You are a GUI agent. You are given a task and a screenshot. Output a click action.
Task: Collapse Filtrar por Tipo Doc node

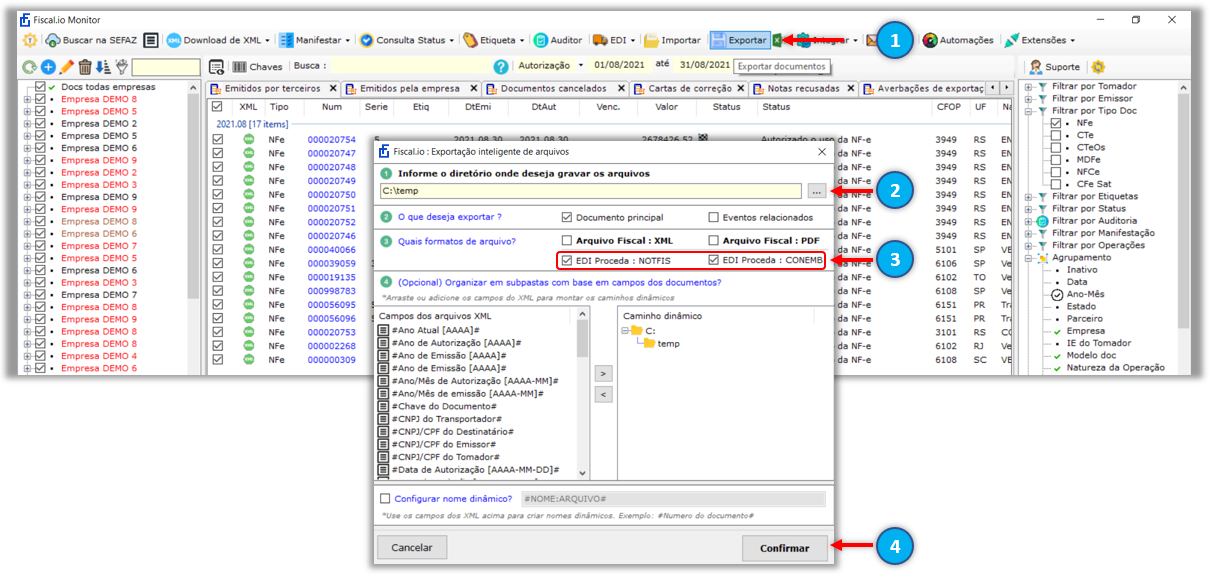coord(1028,111)
